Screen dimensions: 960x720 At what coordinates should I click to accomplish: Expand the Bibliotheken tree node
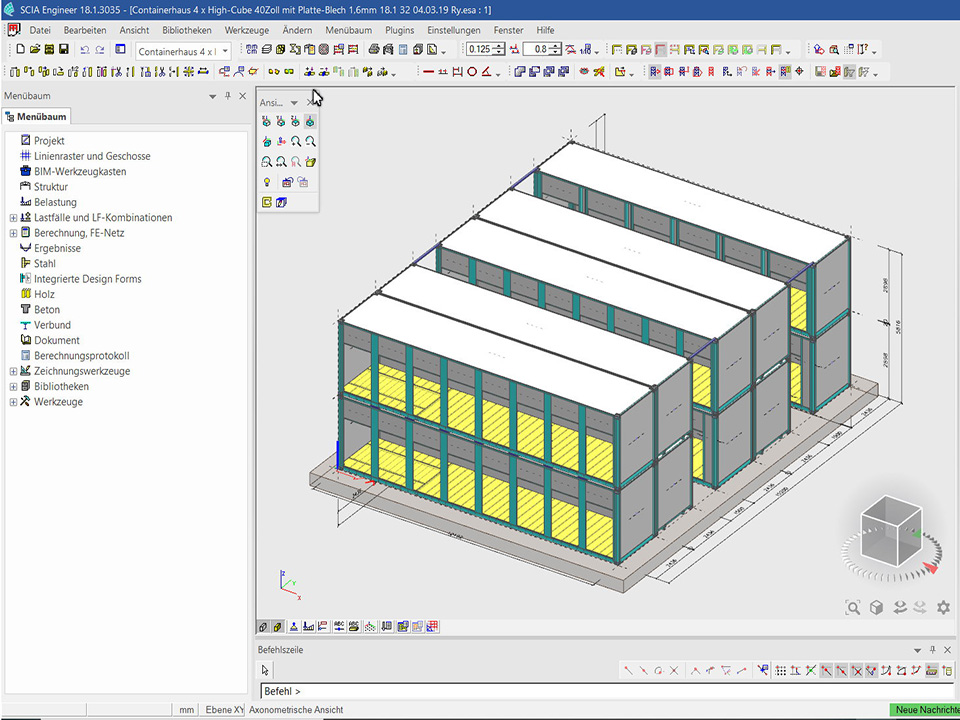pos(13,387)
